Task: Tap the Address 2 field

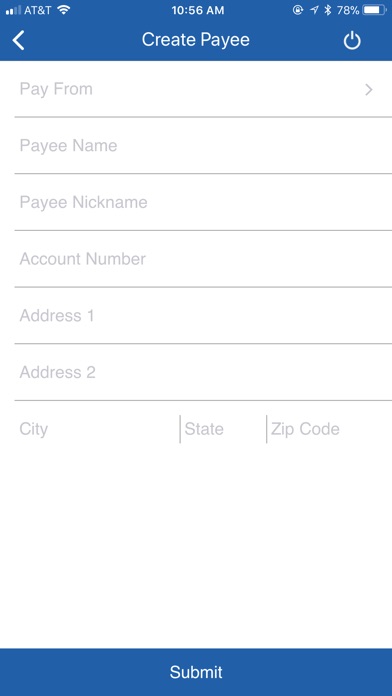Action: pos(203,372)
